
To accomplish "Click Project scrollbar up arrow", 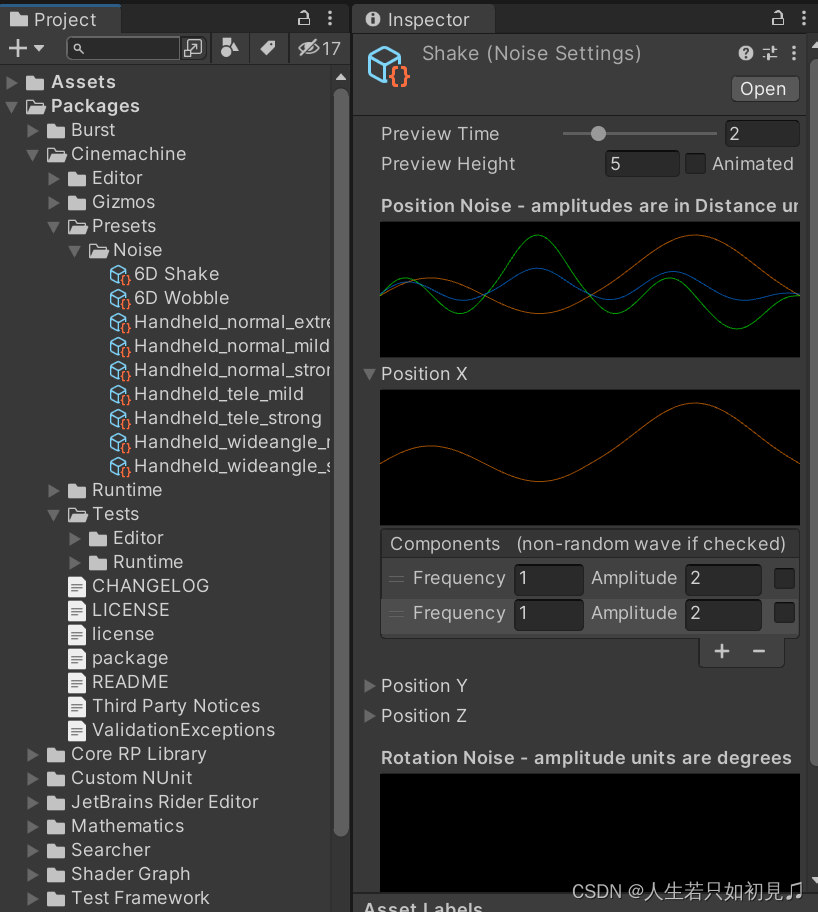I will click(x=342, y=77).
